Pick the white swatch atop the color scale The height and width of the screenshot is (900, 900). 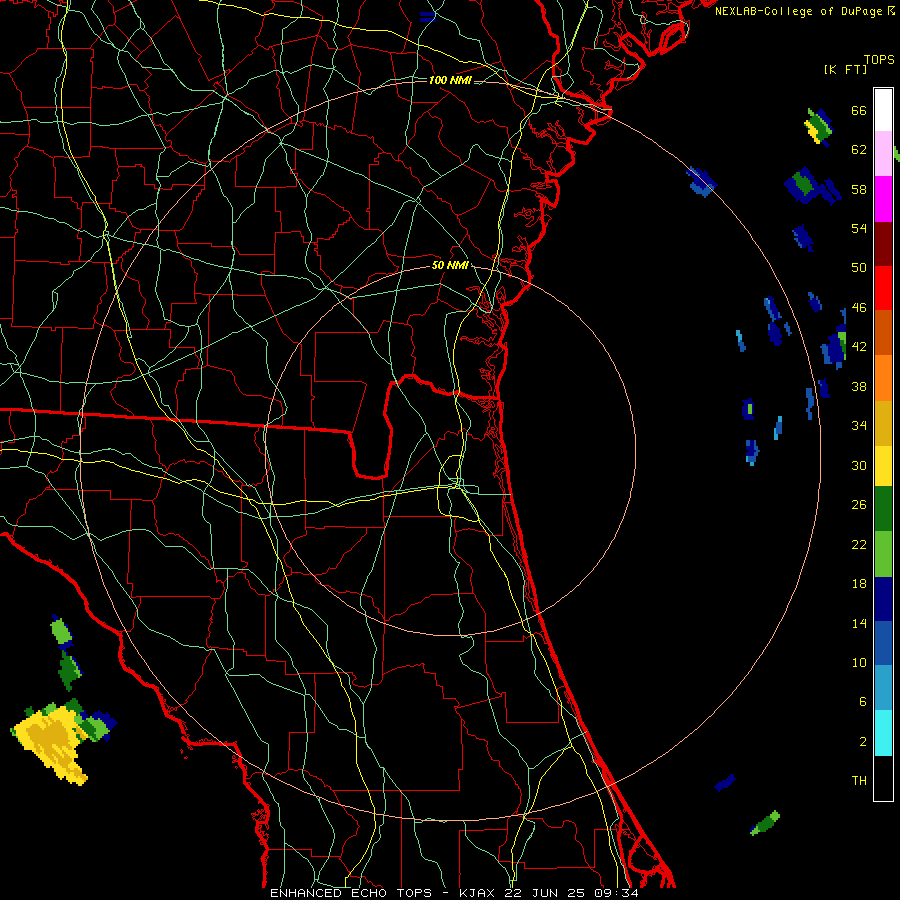pyautogui.click(x=883, y=110)
